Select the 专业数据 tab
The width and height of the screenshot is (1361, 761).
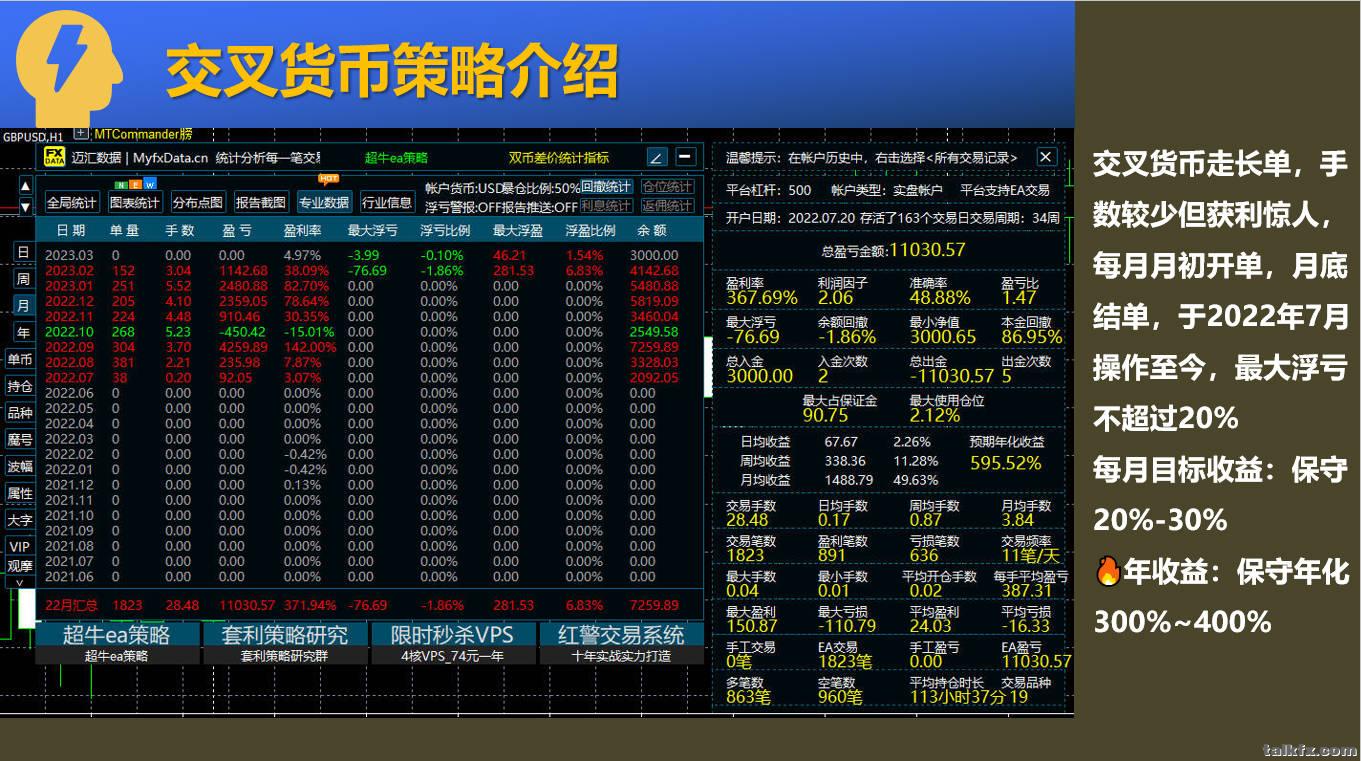pos(324,202)
